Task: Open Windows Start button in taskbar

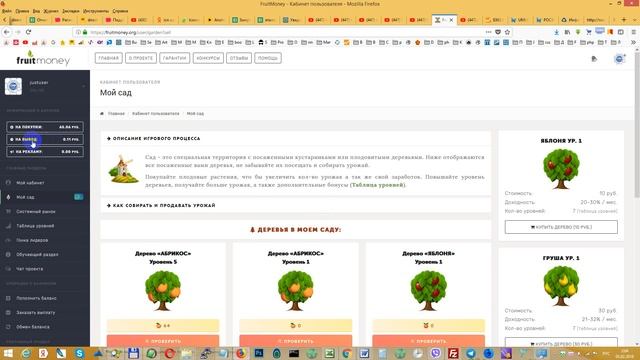Action: pos(8,353)
